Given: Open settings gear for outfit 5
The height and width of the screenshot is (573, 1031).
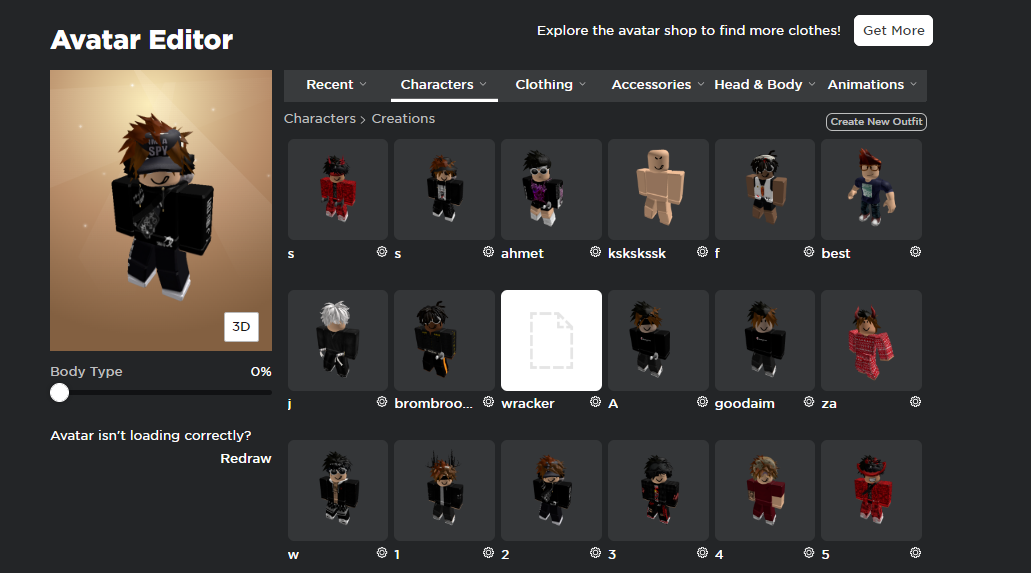Looking at the screenshot, I should (x=915, y=553).
